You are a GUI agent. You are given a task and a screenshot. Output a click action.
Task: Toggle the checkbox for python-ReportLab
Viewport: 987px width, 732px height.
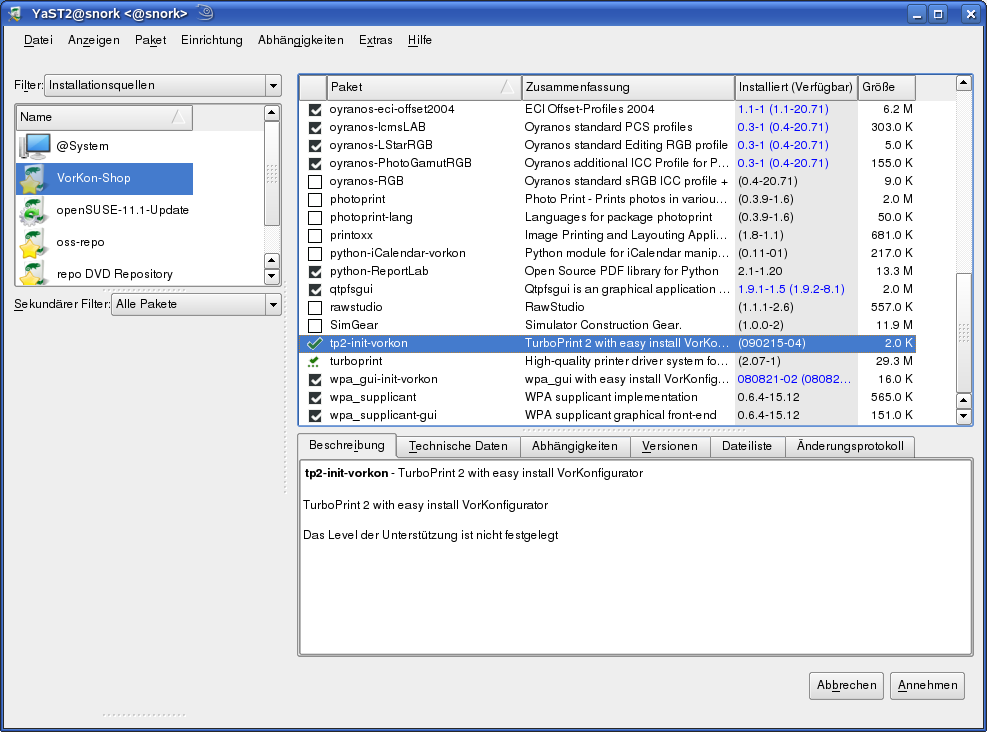point(315,272)
